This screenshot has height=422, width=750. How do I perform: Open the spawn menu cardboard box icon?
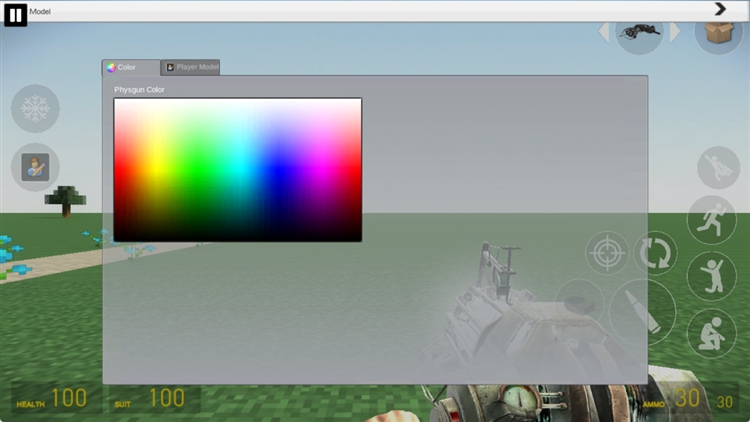click(x=719, y=33)
